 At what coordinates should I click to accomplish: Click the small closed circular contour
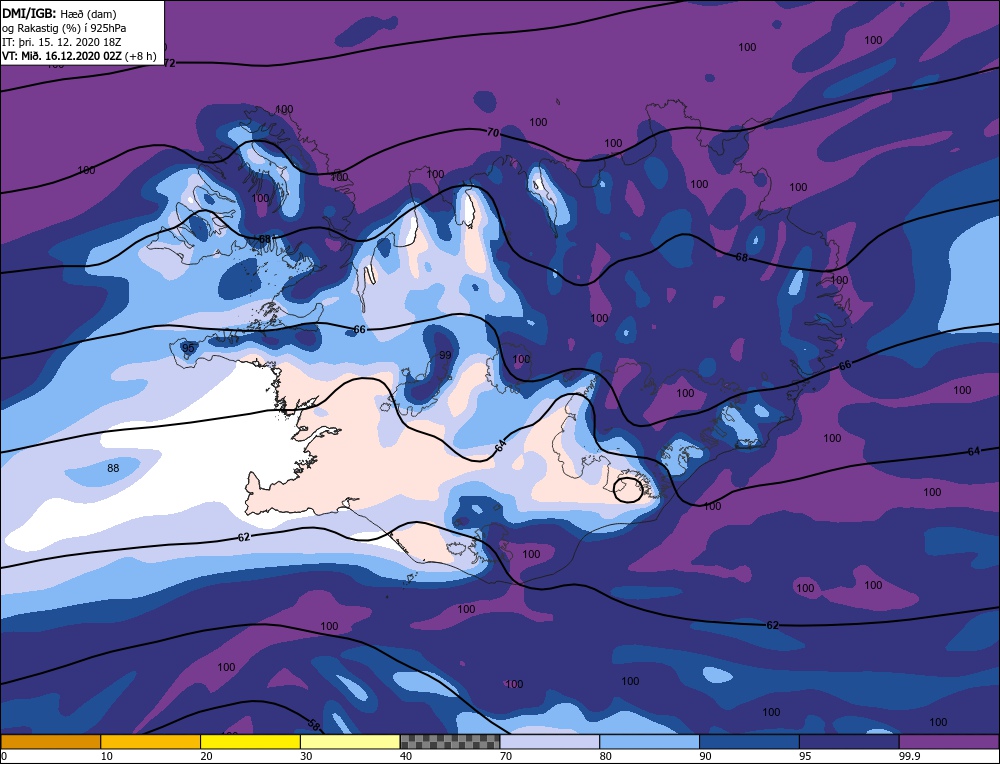tap(628, 490)
